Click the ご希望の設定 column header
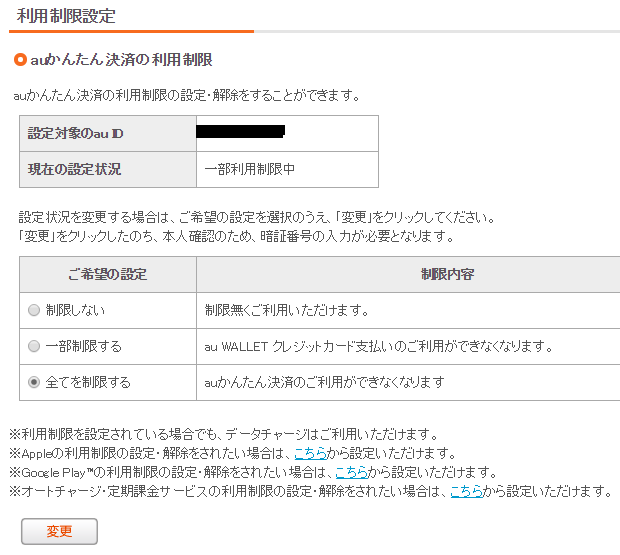This screenshot has width=620, height=555. pos(107,274)
